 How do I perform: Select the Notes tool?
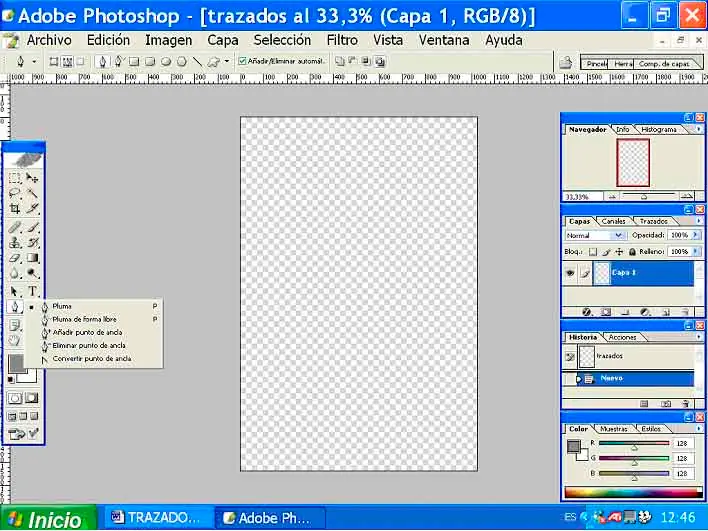tap(15, 325)
